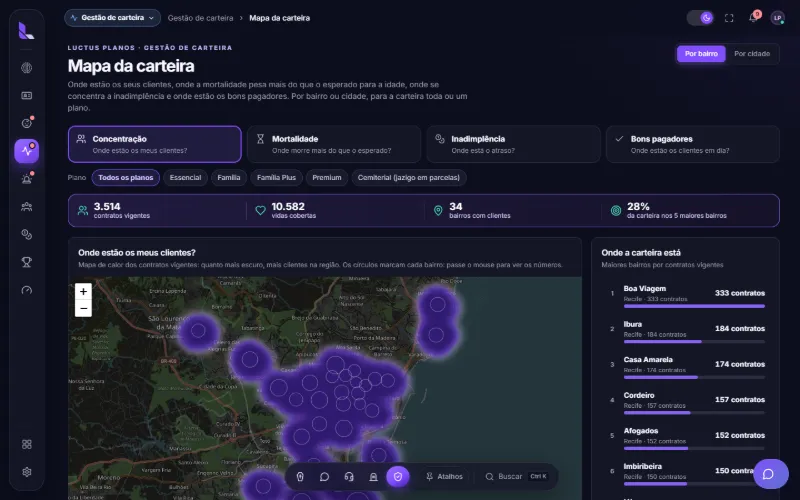Image resolution: width=800 pixels, height=500 pixels.
Task: Open notifications bell
Action: pyautogui.click(x=754, y=18)
